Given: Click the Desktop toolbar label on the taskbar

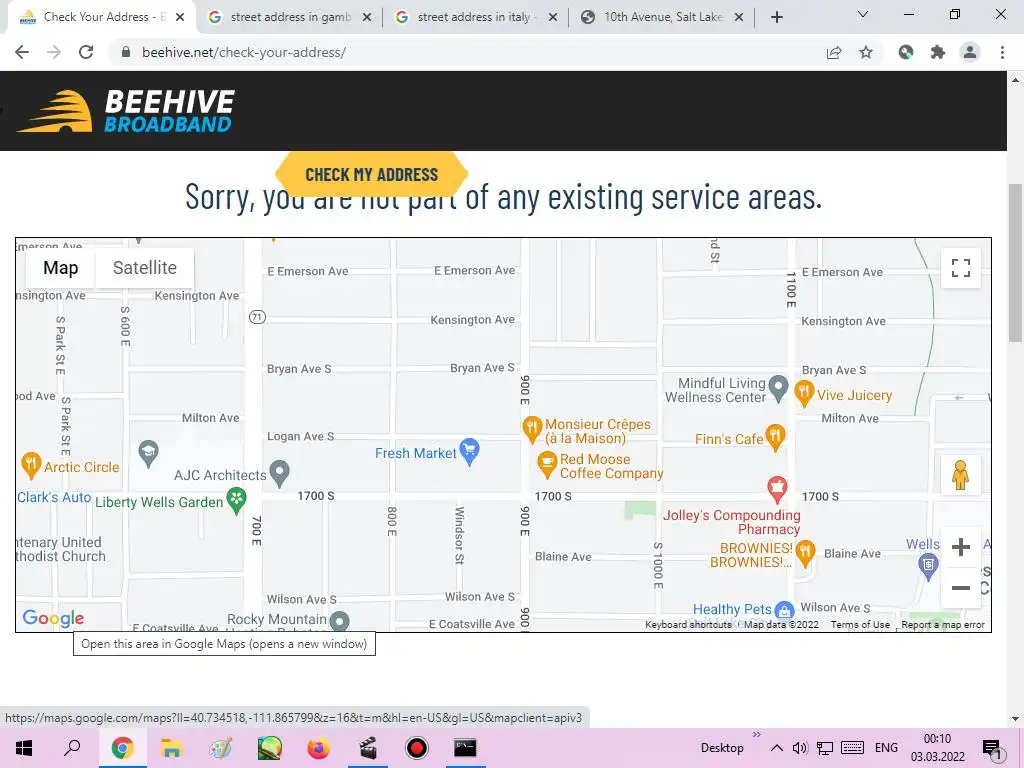Looking at the screenshot, I should (722, 748).
